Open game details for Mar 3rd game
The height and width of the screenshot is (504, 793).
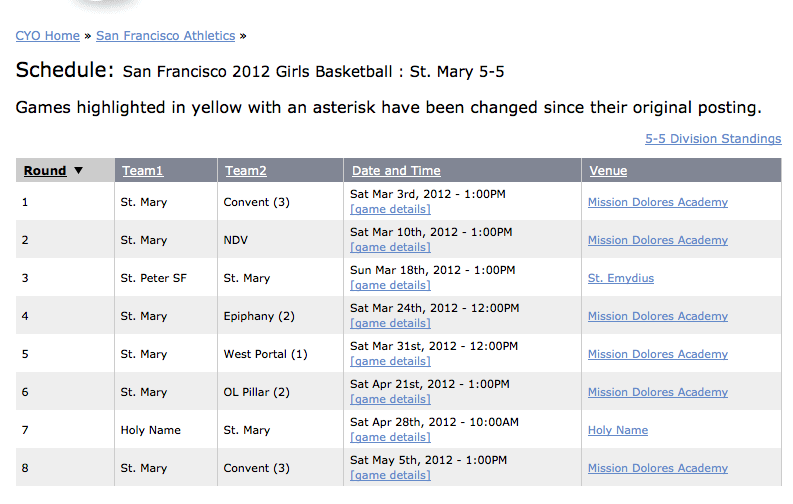pyautogui.click(x=390, y=209)
